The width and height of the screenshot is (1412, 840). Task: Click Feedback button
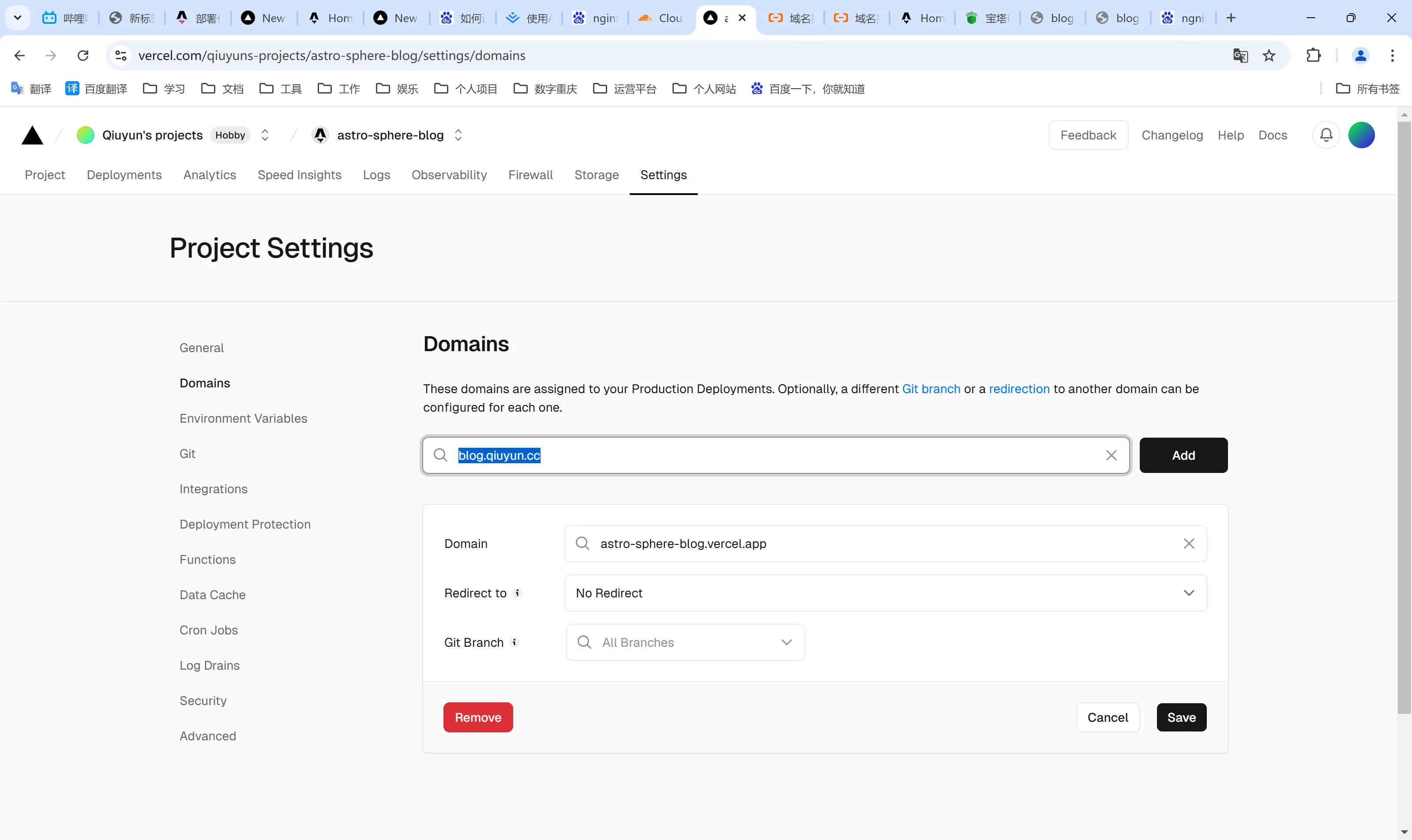1088,135
